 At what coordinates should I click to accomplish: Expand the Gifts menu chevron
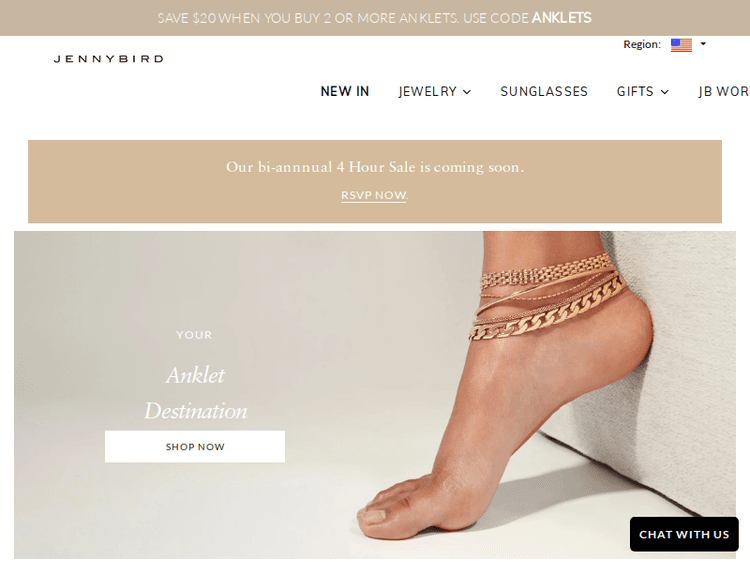click(664, 92)
